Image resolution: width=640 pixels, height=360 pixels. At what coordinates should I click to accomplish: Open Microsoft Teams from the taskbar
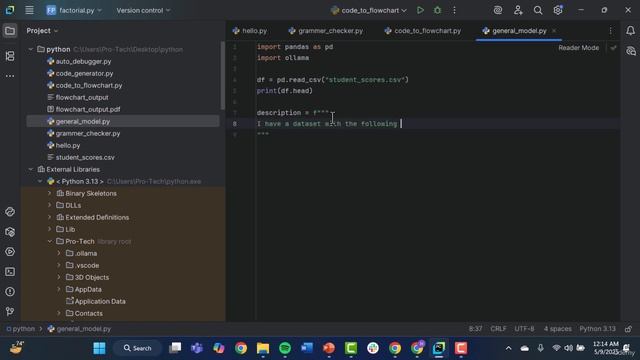[x=197, y=348]
